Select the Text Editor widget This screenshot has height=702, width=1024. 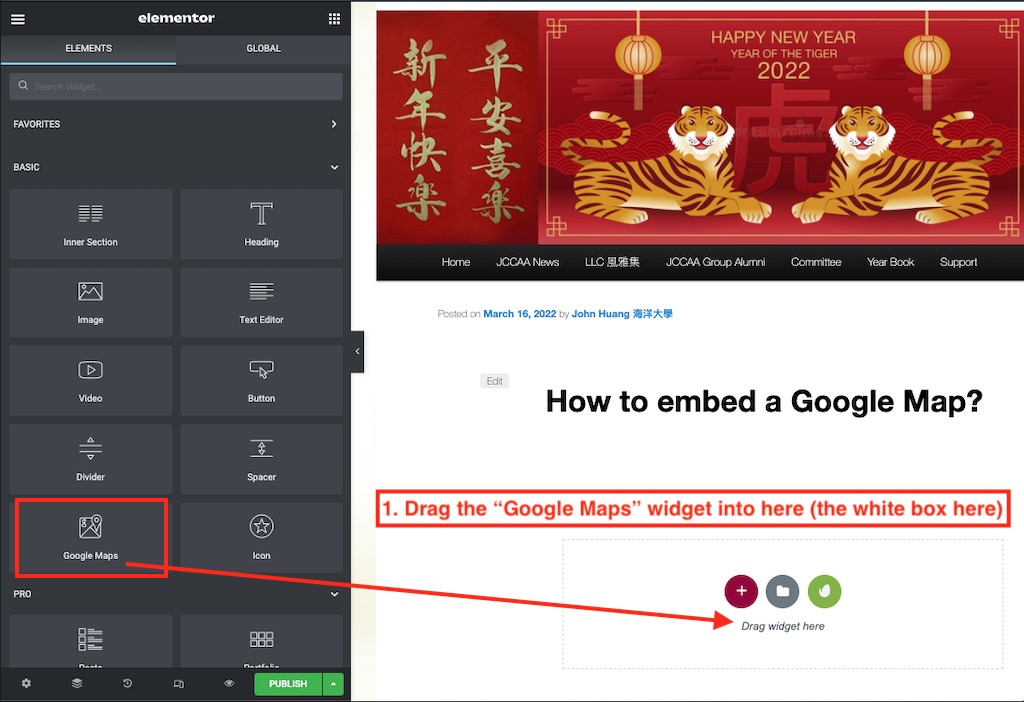261,302
